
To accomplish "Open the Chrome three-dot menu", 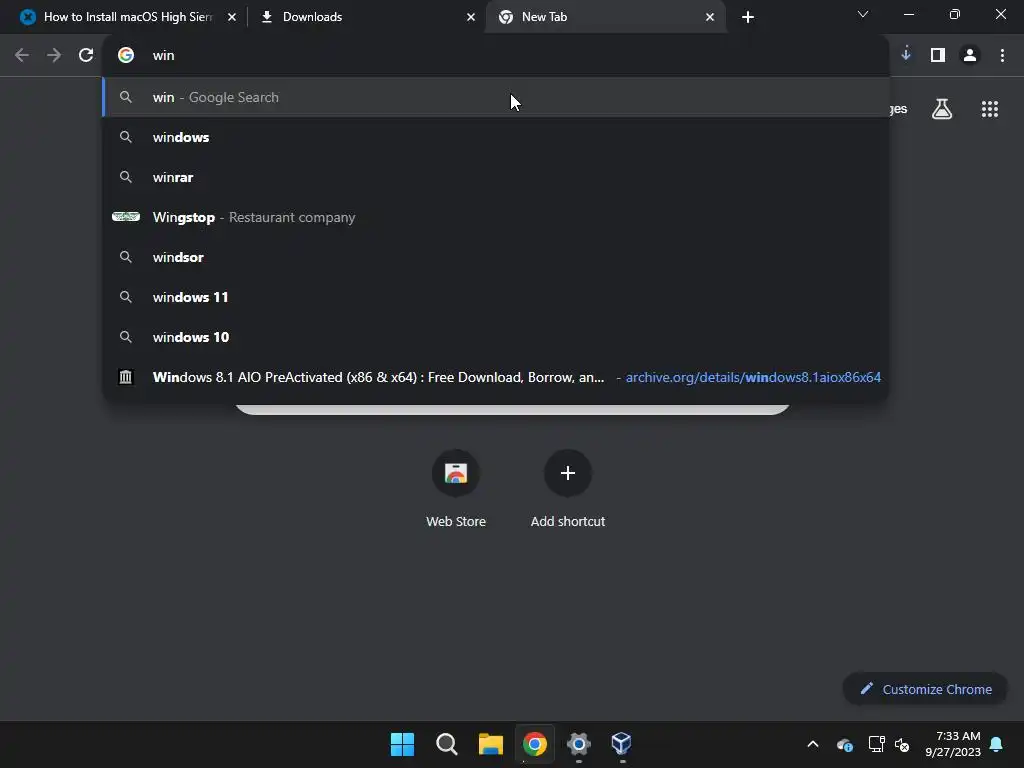I will coord(1002,56).
